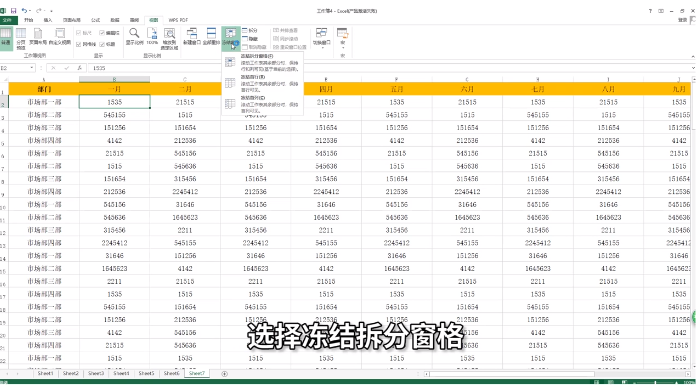
Task: Adjust the status bar zoom slider
Action: (655, 382)
